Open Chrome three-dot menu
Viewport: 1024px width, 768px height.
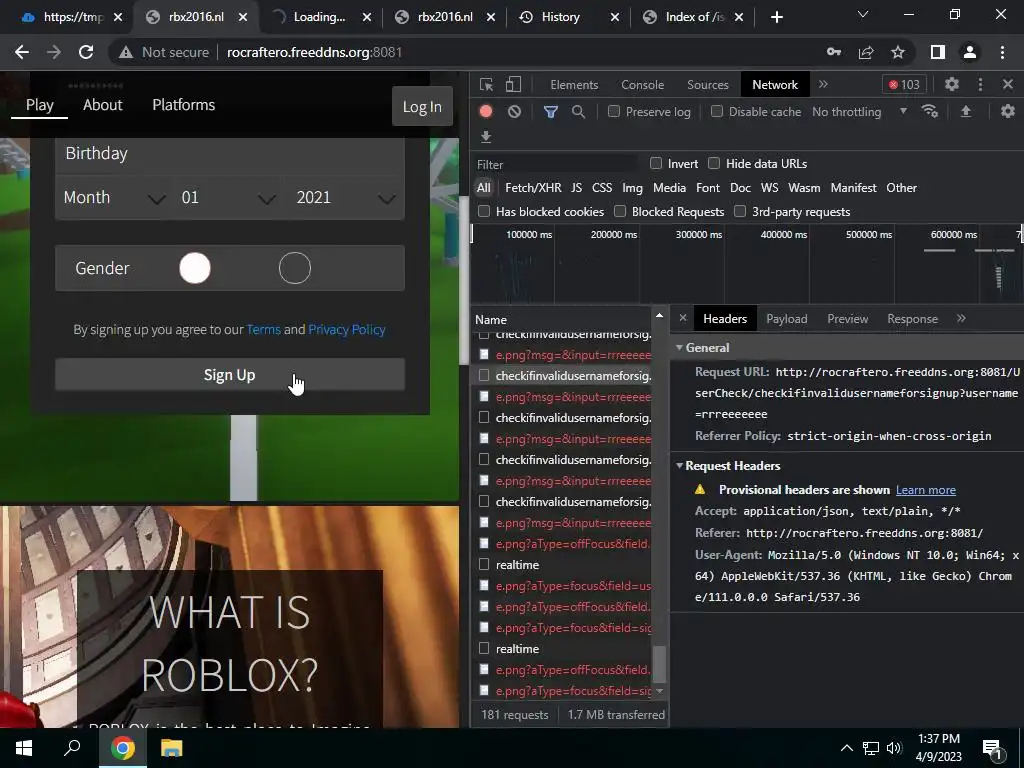(1002, 52)
